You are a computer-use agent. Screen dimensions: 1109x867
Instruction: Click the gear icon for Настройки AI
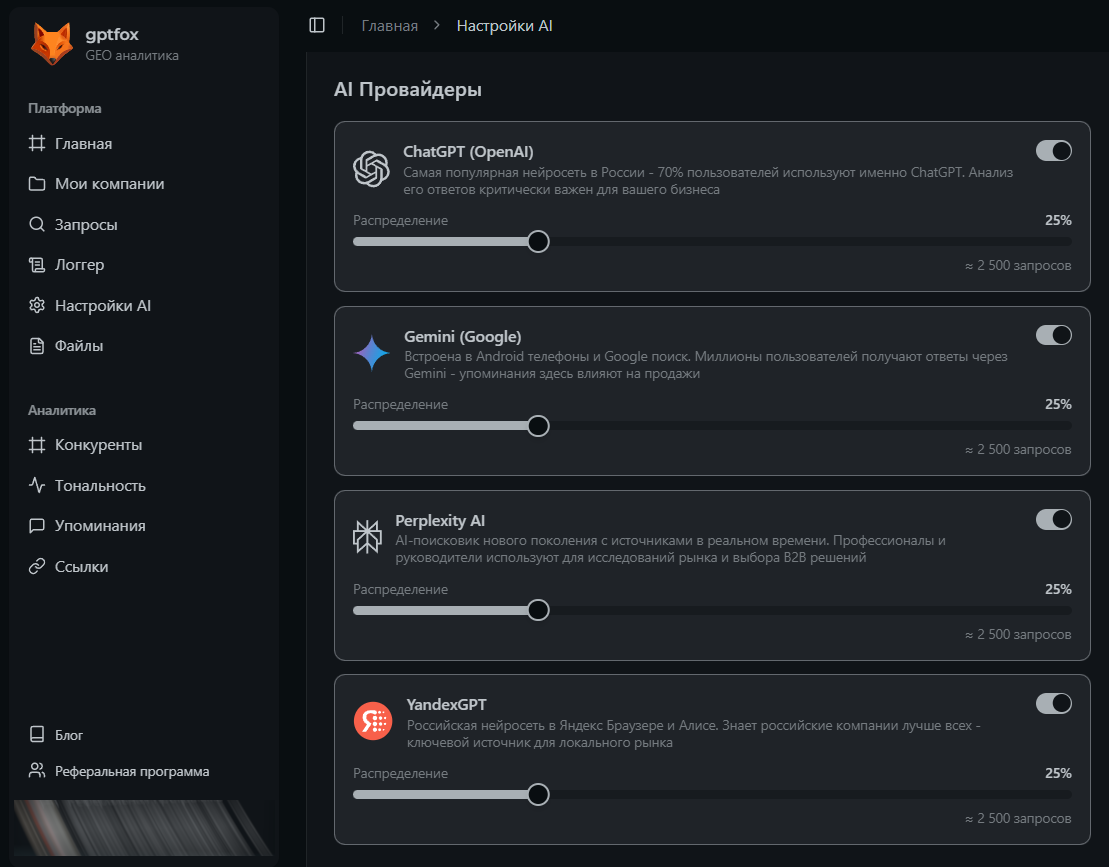coord(37,306)
